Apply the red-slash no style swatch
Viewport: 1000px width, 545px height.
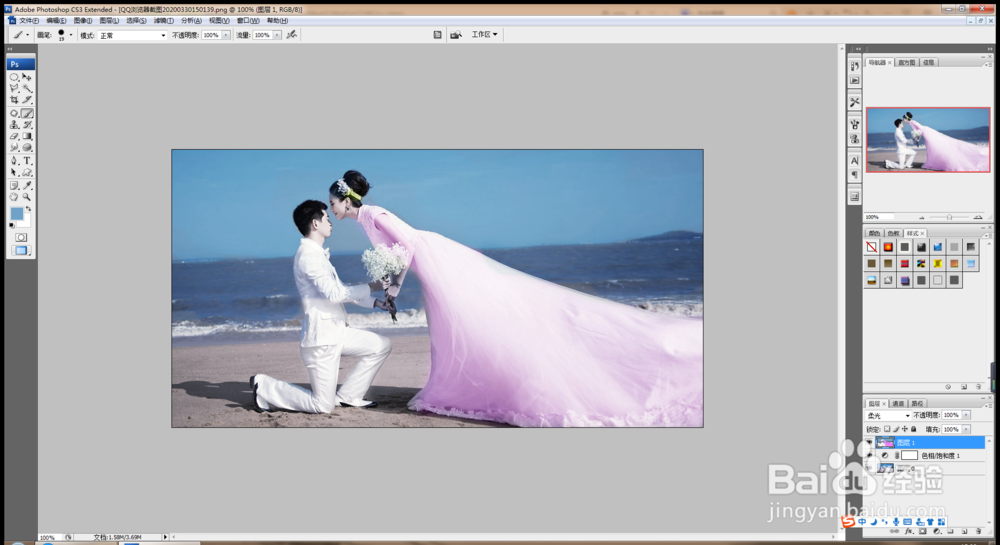pos(871,247)
